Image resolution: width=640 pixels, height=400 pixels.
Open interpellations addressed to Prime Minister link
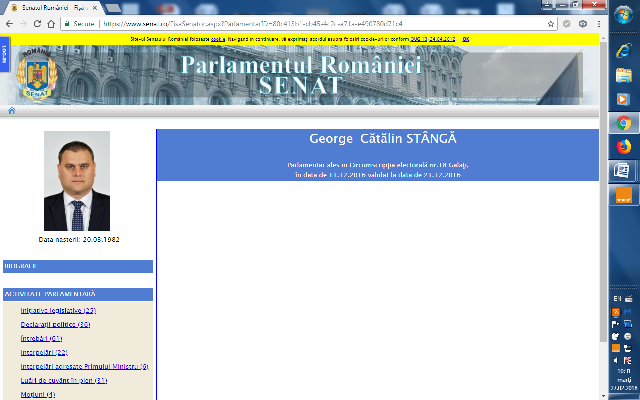coord(84,367)
